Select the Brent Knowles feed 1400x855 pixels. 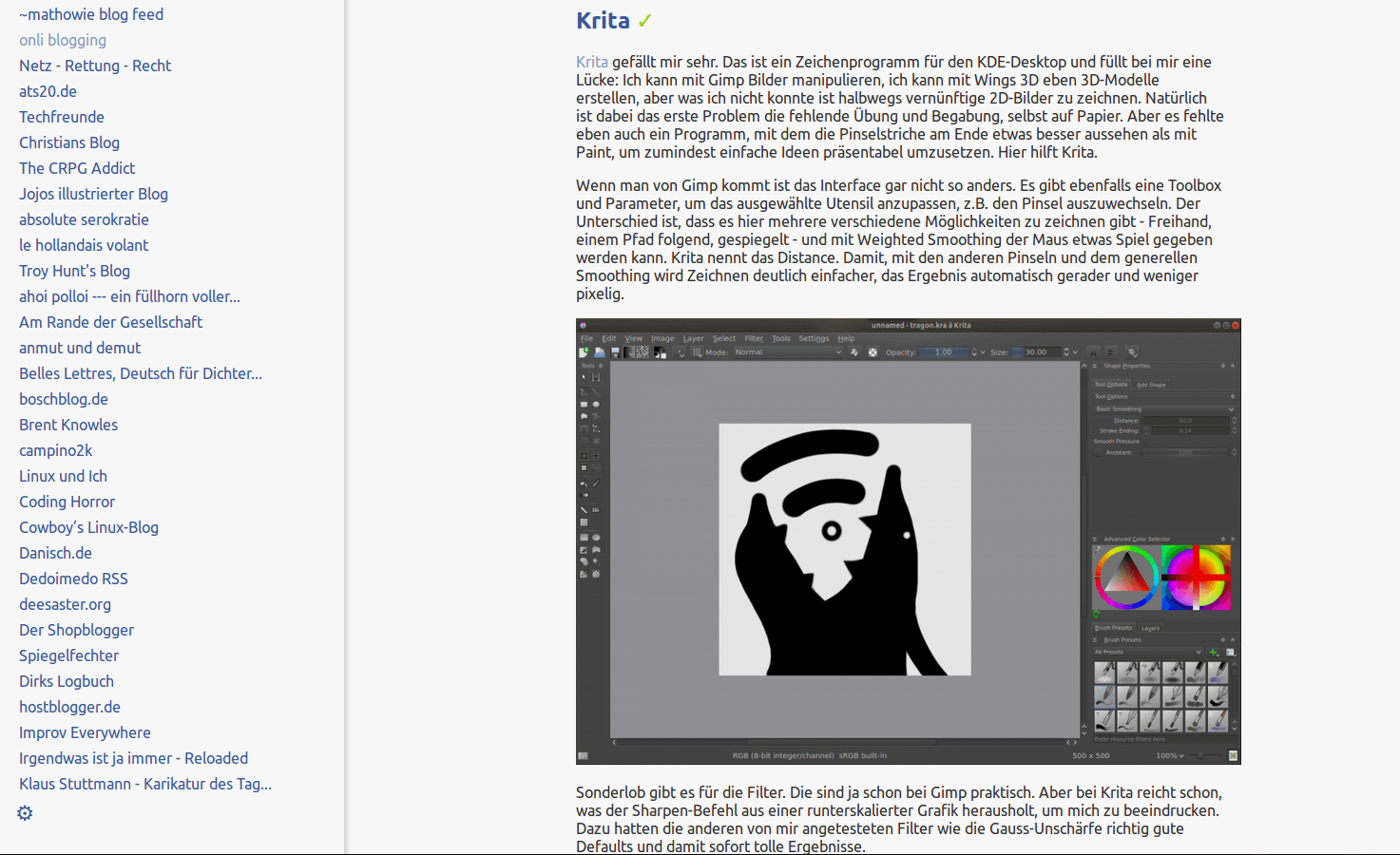click(x=68, y=425)
